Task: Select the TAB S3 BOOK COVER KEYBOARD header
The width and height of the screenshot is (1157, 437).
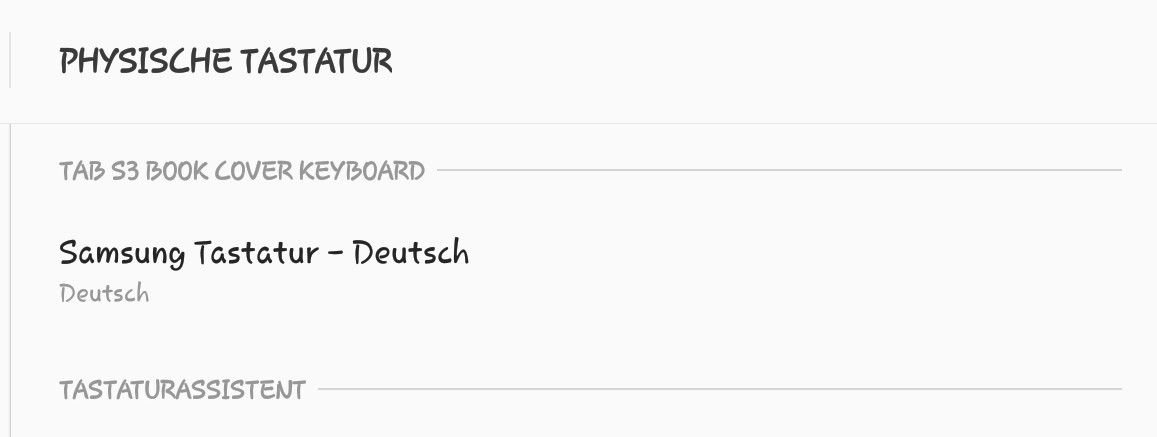Action: [x=242, y=171]
